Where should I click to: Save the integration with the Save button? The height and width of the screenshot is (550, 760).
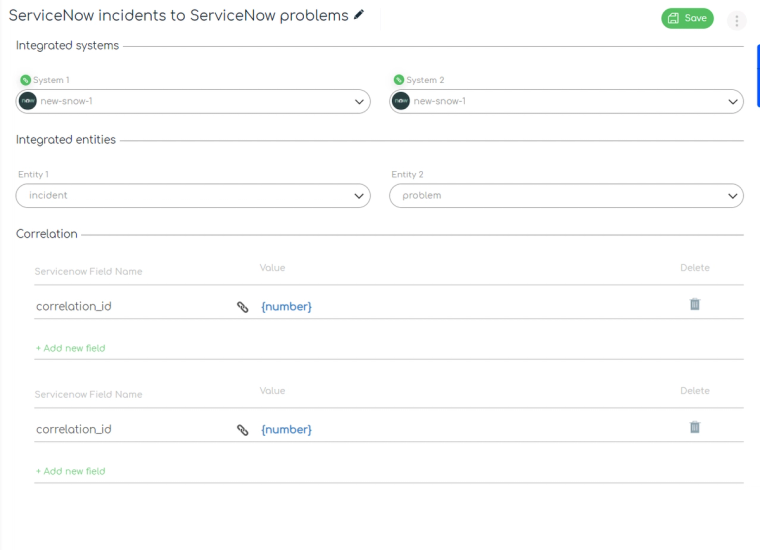687,18
